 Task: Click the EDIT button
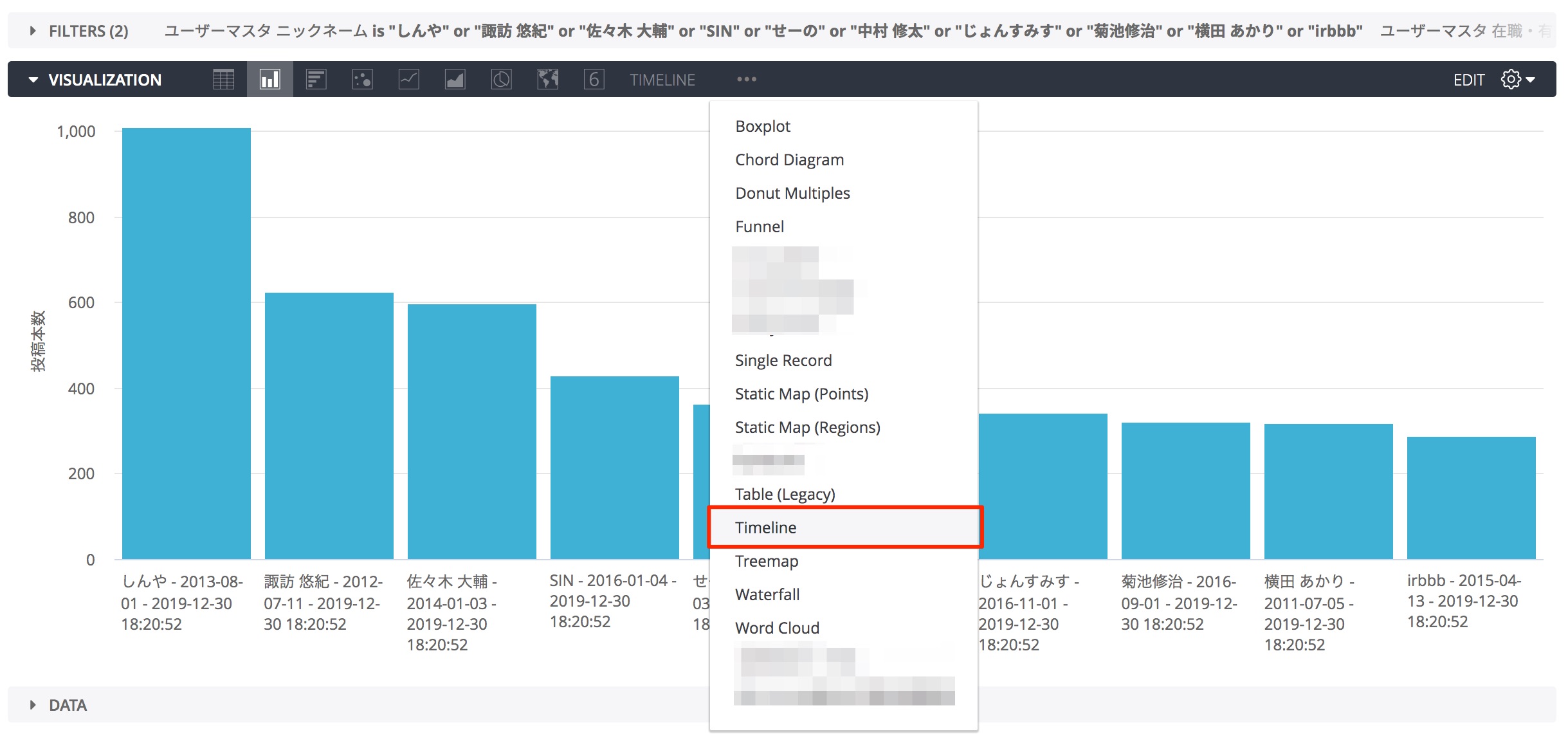pos(1470,79)
